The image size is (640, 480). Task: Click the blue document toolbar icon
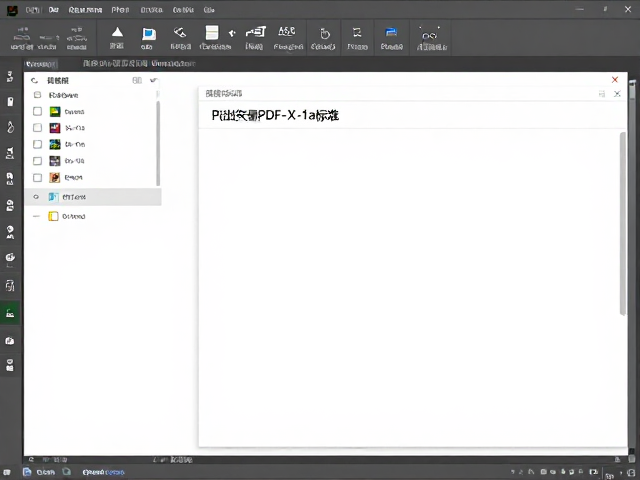(x=149, y=34)
